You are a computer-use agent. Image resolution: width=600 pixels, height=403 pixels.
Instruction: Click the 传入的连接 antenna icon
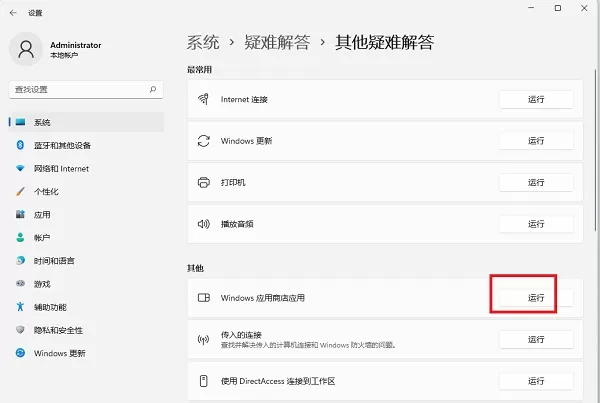[x=203, y=339]
